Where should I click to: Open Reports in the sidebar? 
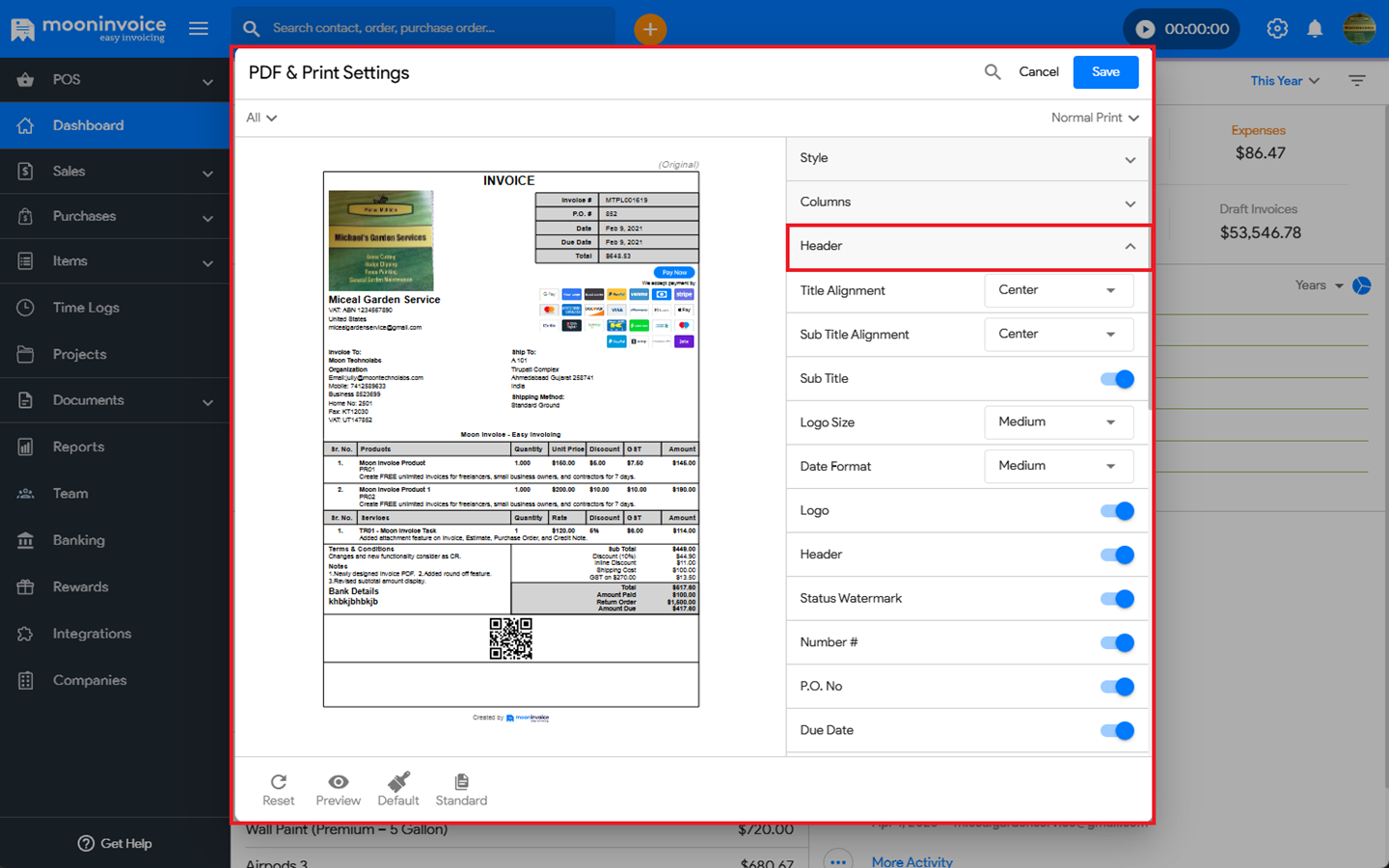click(x=78, y=448)
